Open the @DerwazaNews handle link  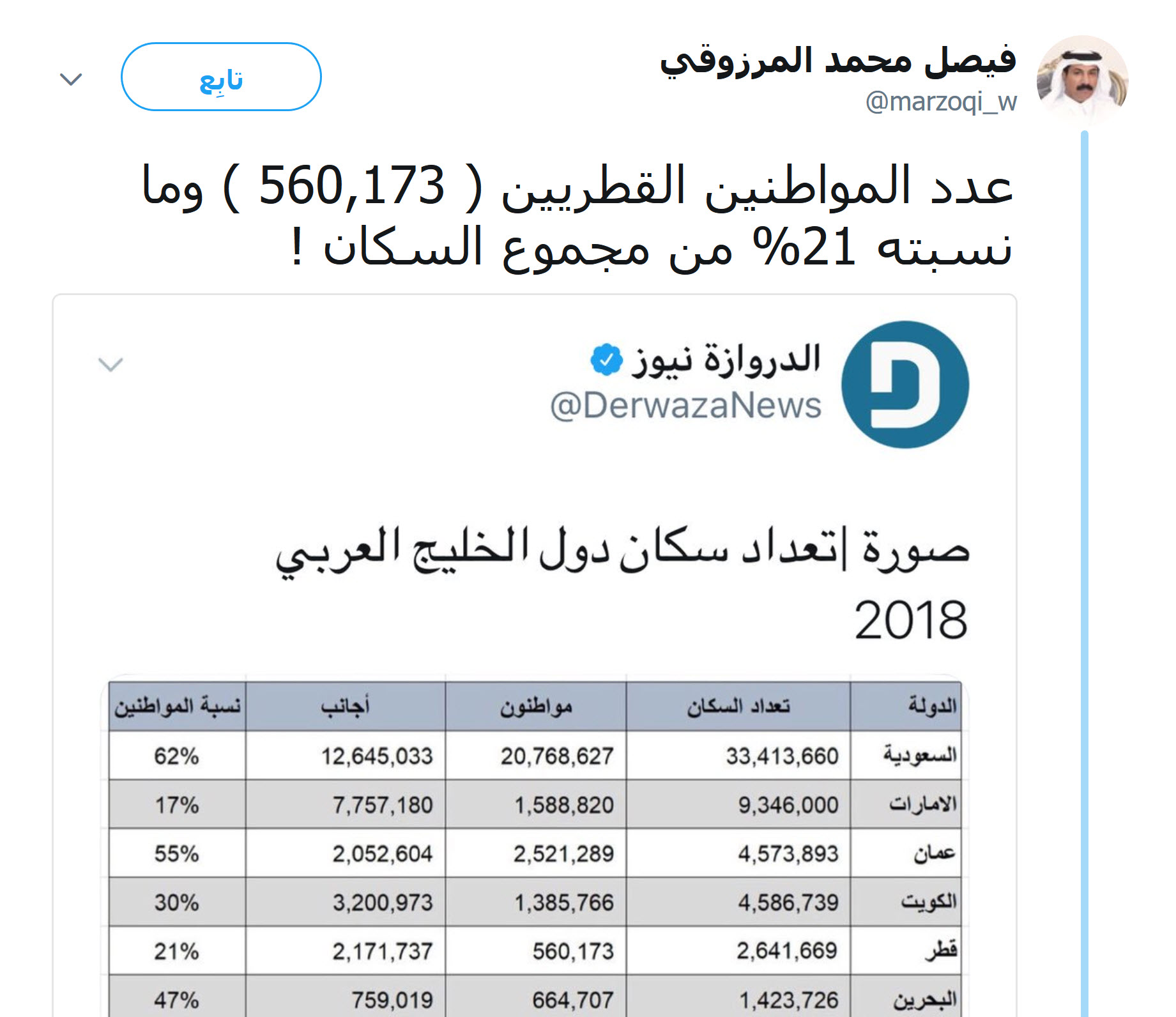pyautogui.click(x=685, y=406)
